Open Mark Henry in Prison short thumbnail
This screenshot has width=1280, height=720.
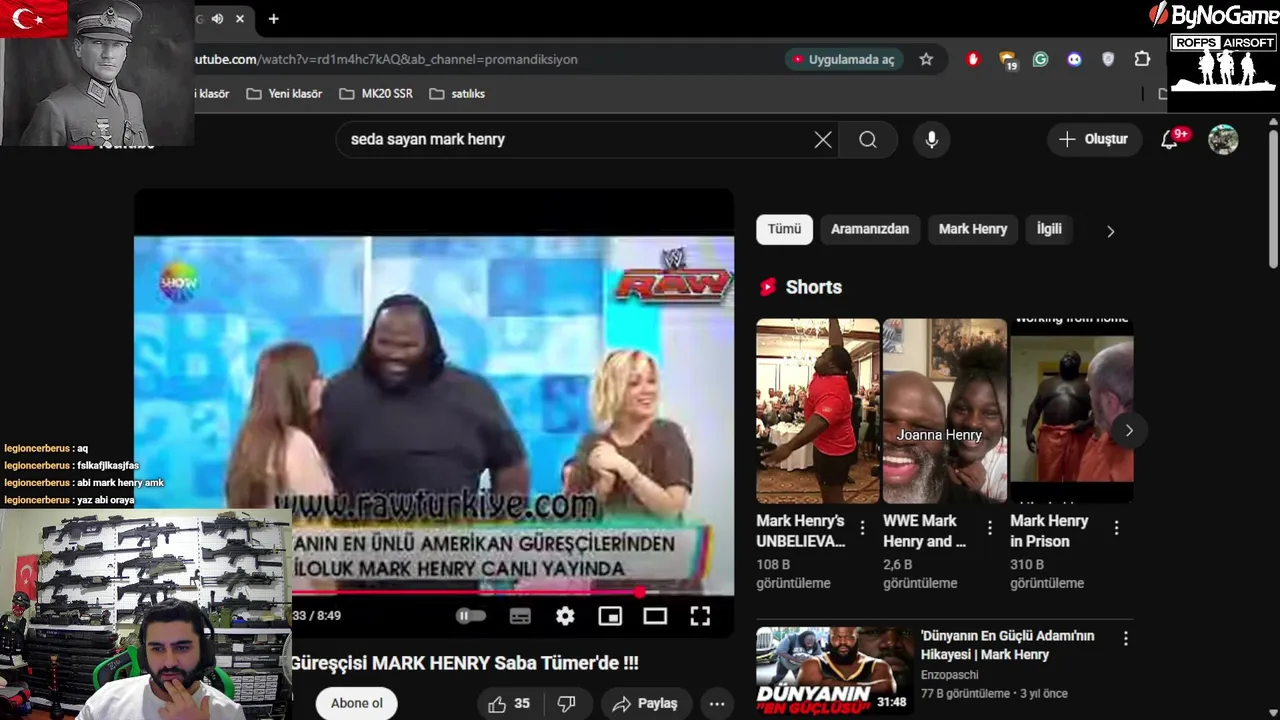[x=1072, y=411]
